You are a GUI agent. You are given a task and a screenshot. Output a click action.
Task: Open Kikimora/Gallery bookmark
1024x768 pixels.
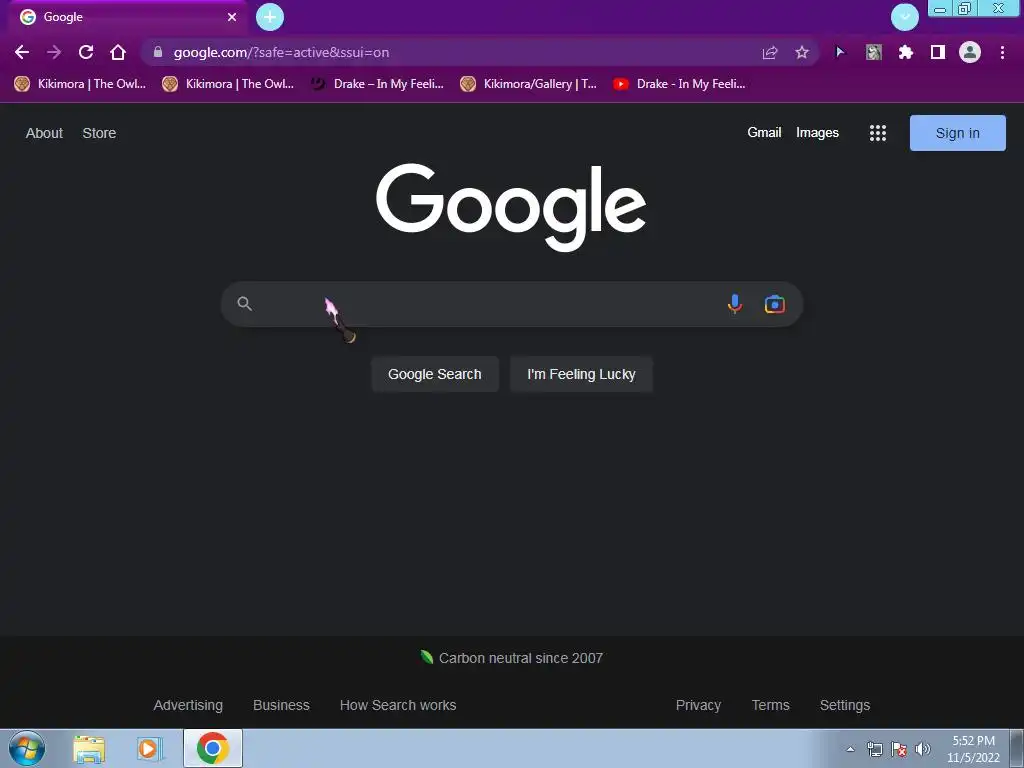528,84
